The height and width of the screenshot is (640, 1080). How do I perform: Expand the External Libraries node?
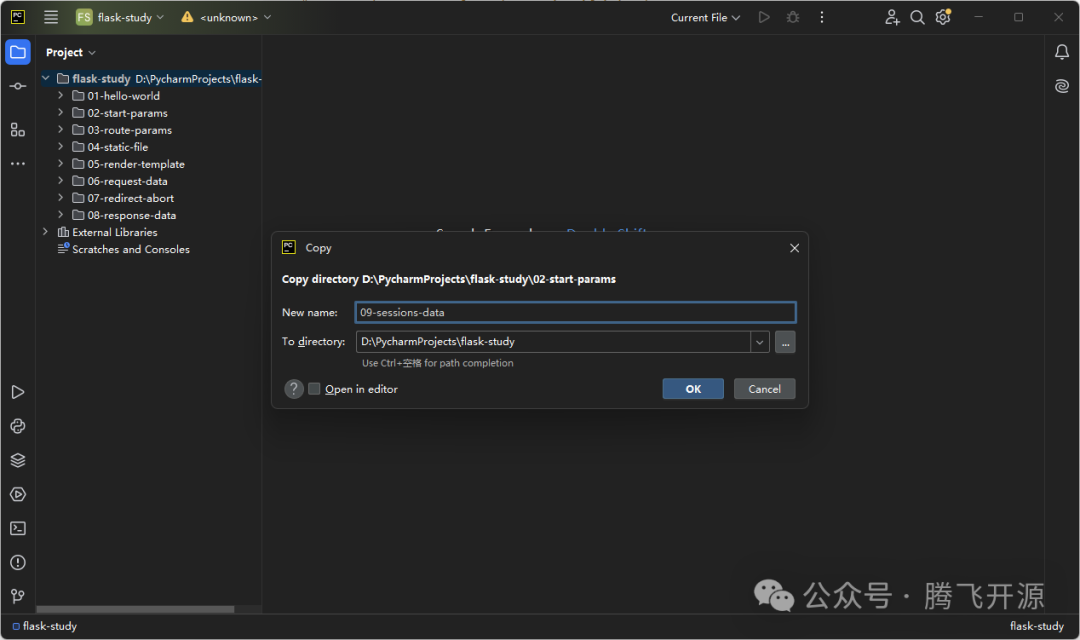[x=45, y=232]
